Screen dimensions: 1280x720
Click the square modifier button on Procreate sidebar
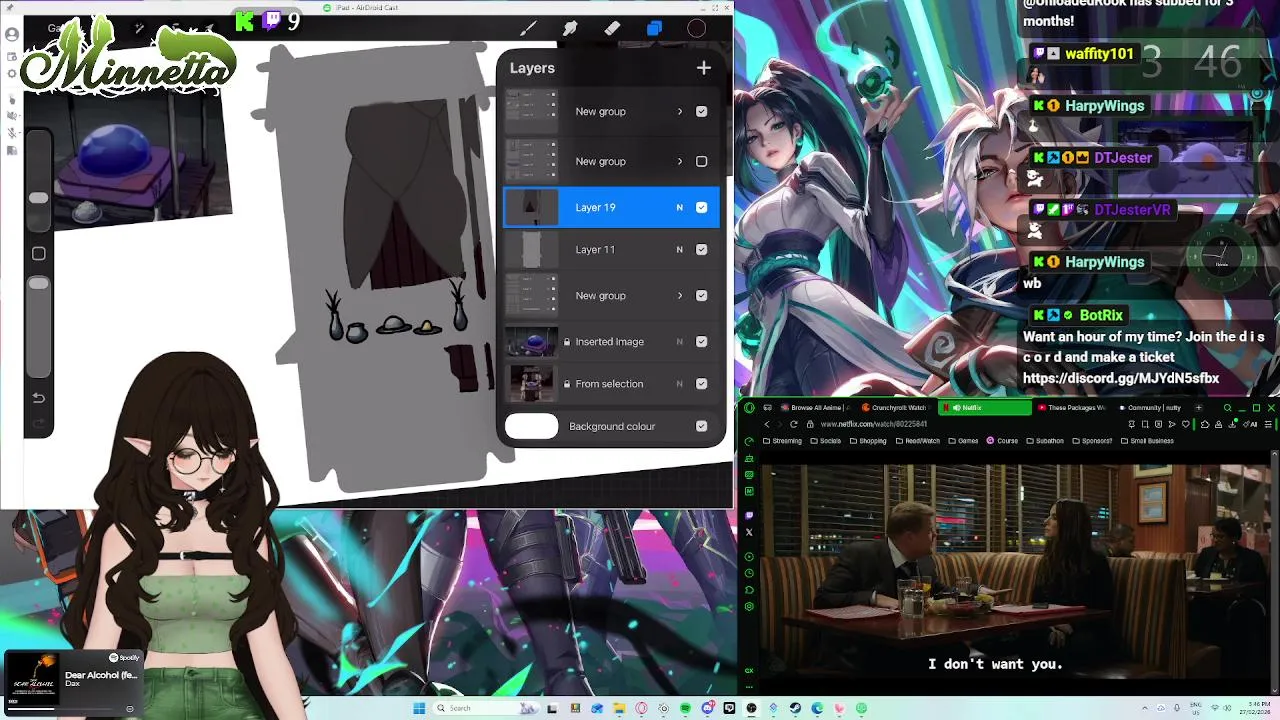tap(38, 254)
